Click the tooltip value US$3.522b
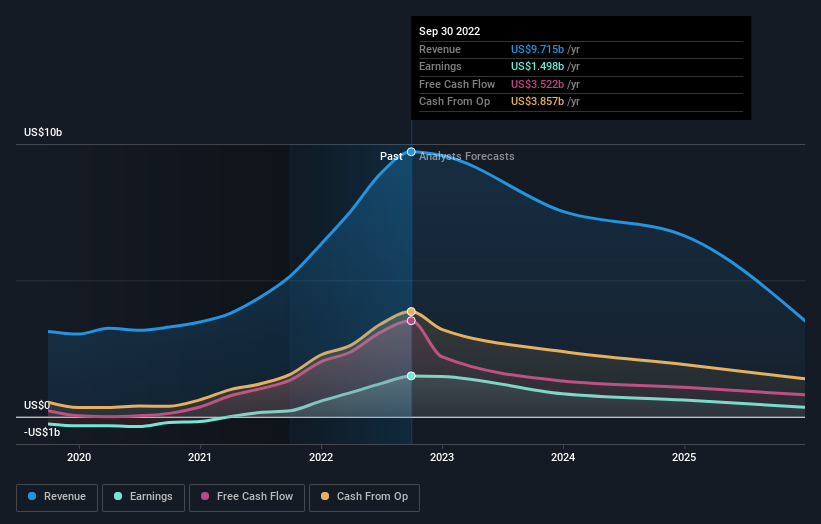 tap(537, 84)
